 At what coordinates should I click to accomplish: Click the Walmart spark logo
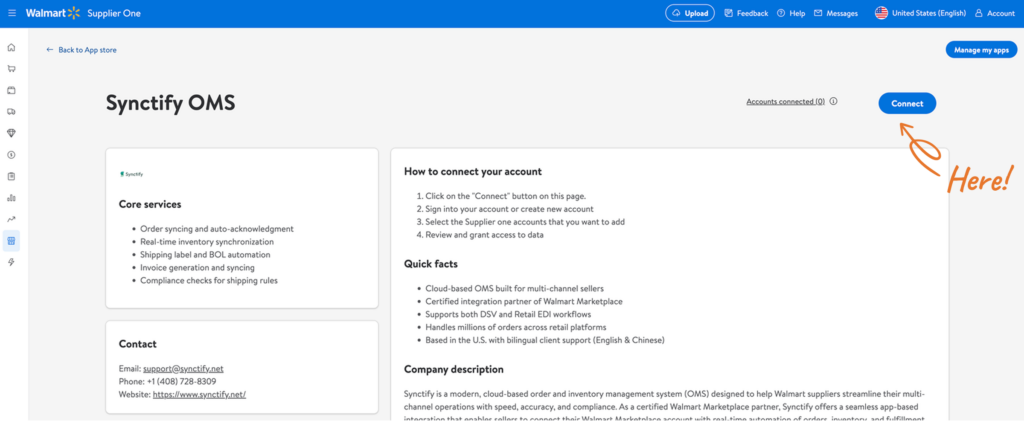coord(73,13)
